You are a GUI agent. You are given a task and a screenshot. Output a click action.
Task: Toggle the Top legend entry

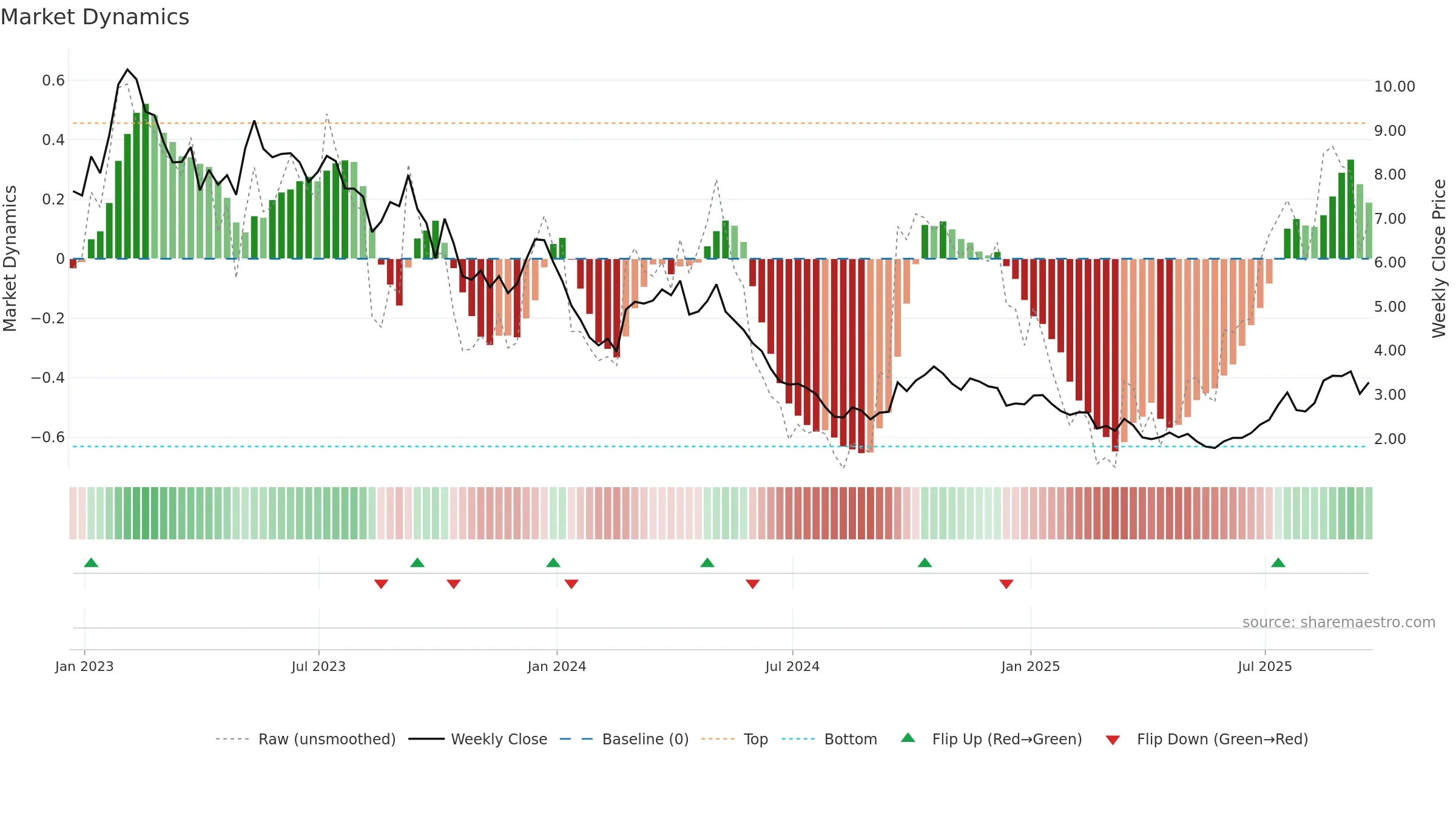tap(735, 739)
